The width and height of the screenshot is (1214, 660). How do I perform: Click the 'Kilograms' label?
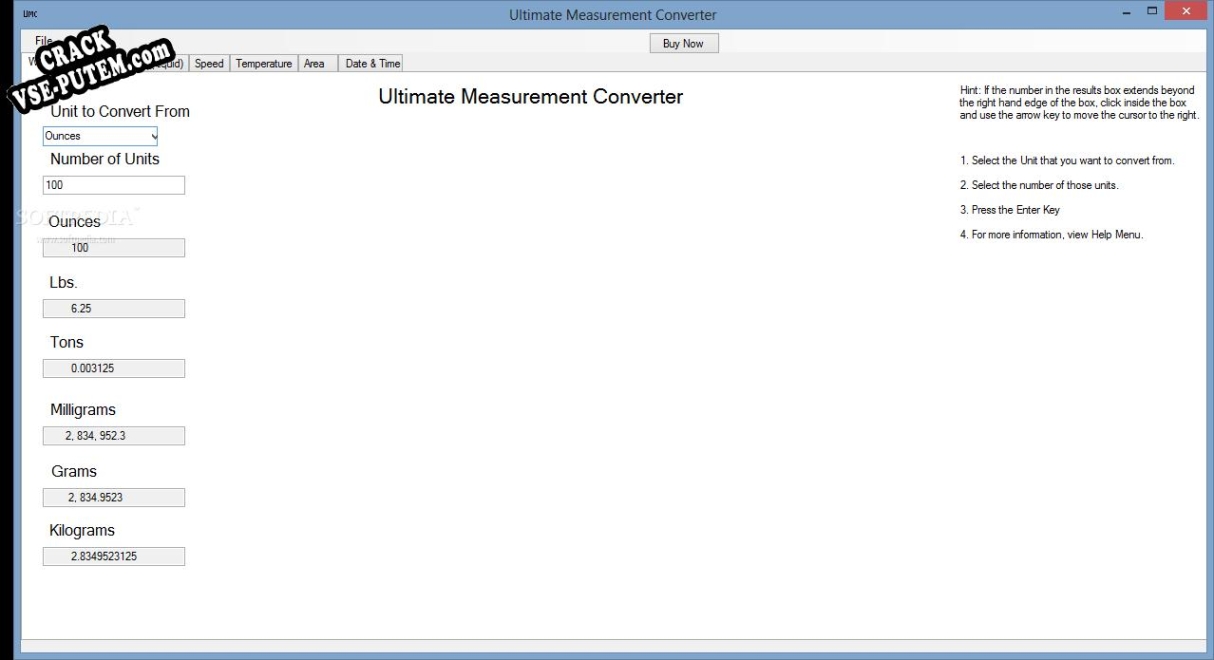pyautogui.click(x=82, y=531)
